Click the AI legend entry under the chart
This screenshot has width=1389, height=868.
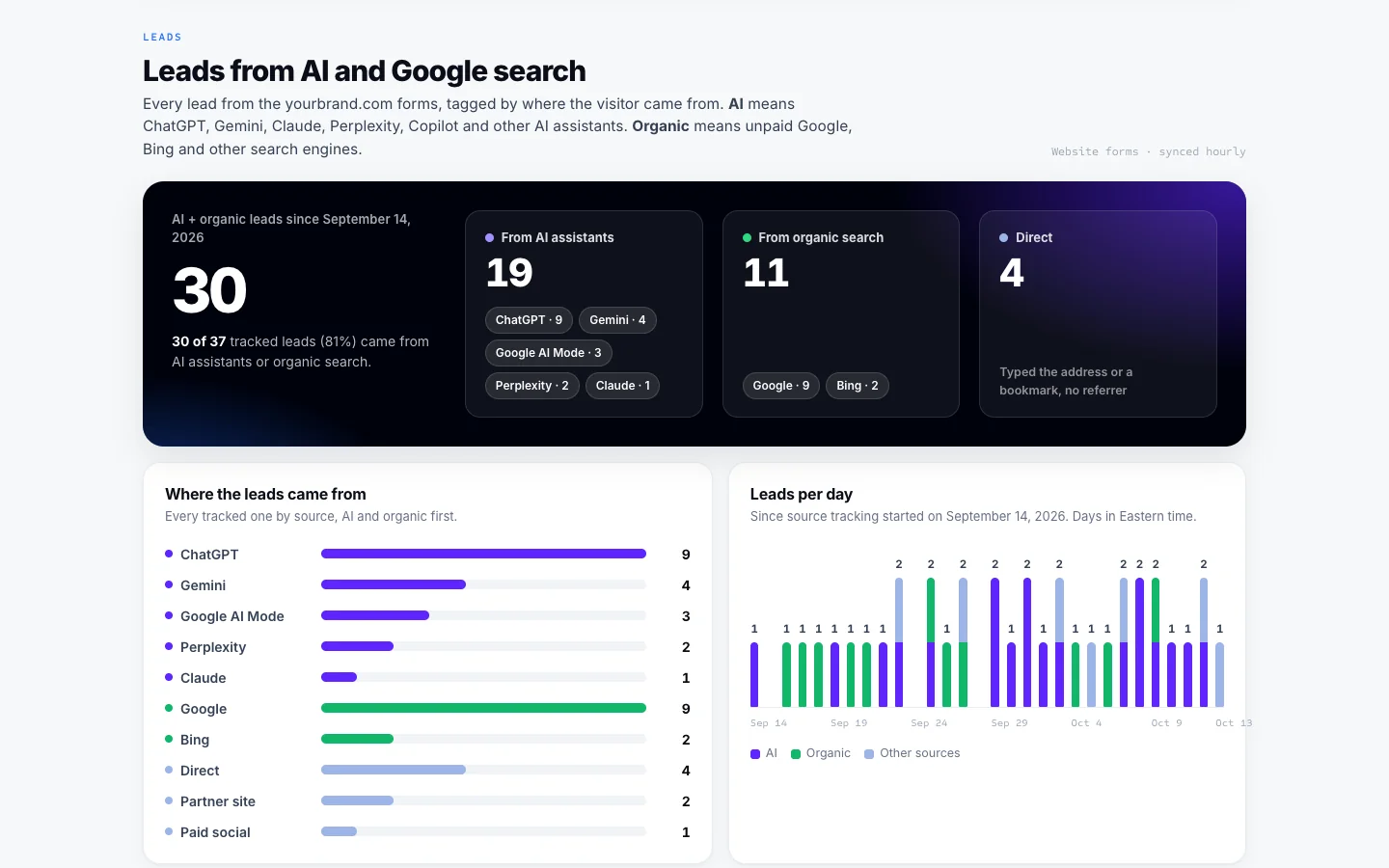point(764,753)
